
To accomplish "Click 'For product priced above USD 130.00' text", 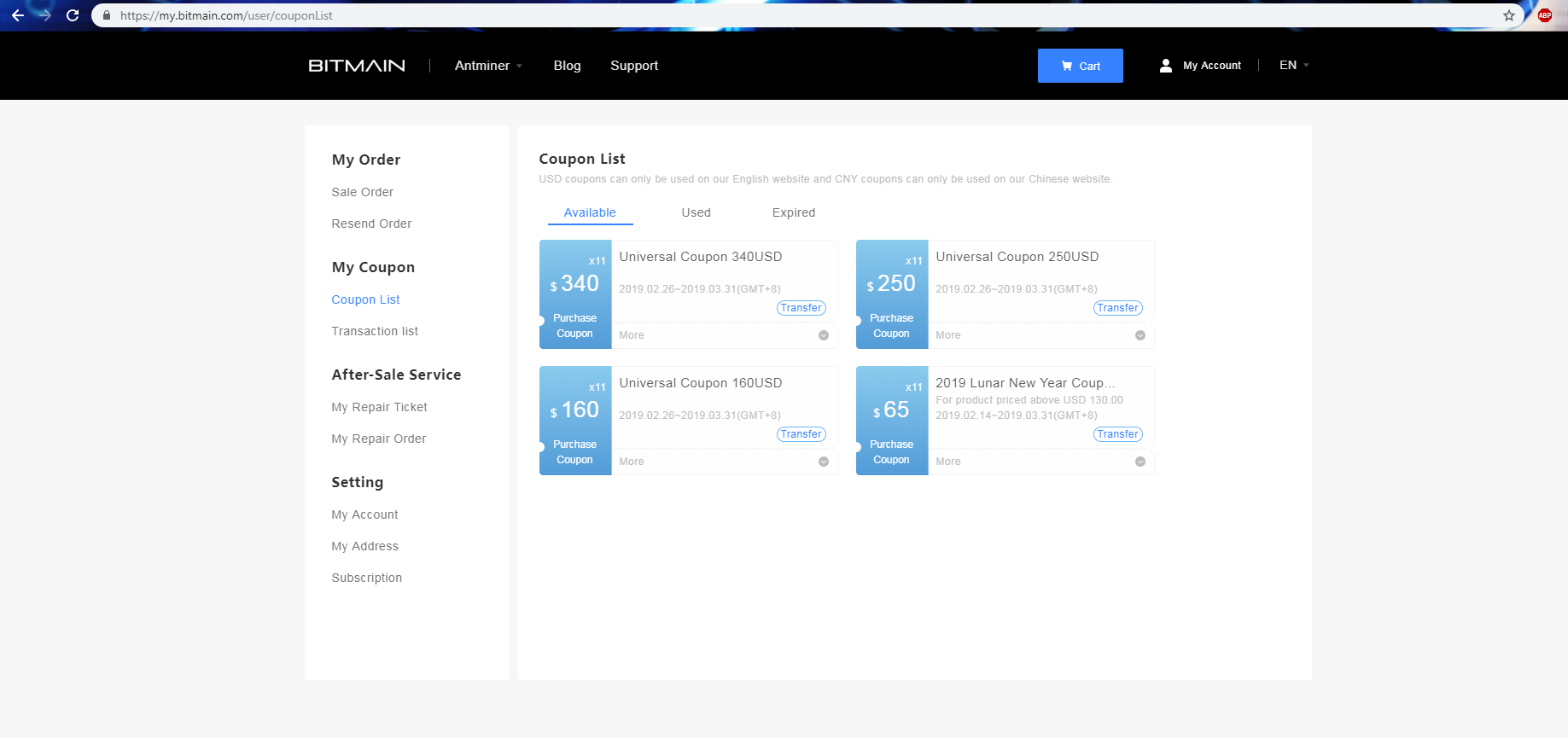I will click(1029, 400).
